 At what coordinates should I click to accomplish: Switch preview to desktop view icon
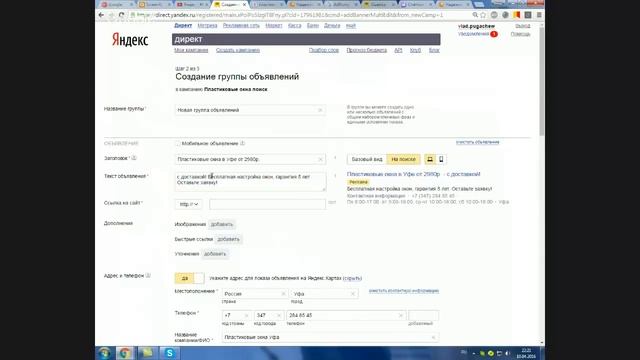click(x=430, y=159)
